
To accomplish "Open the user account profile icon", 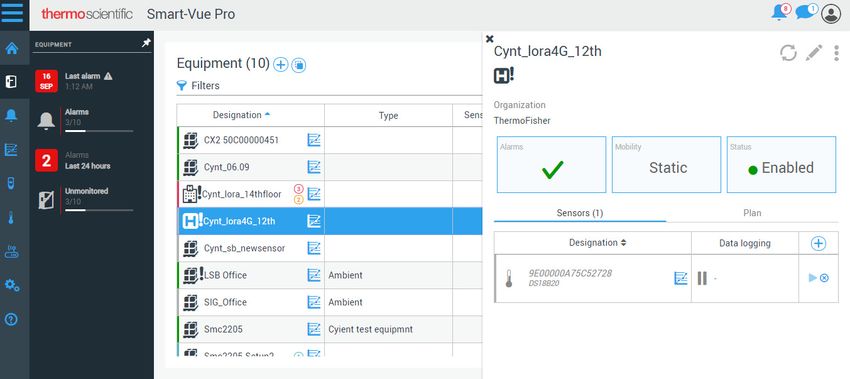I will (x=831, y=13).
